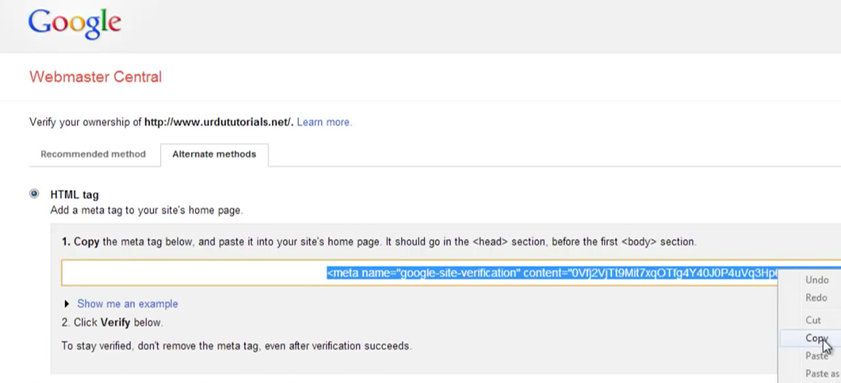
Task: Click the bold Verify word in step 2
Action: click(115, 323)
